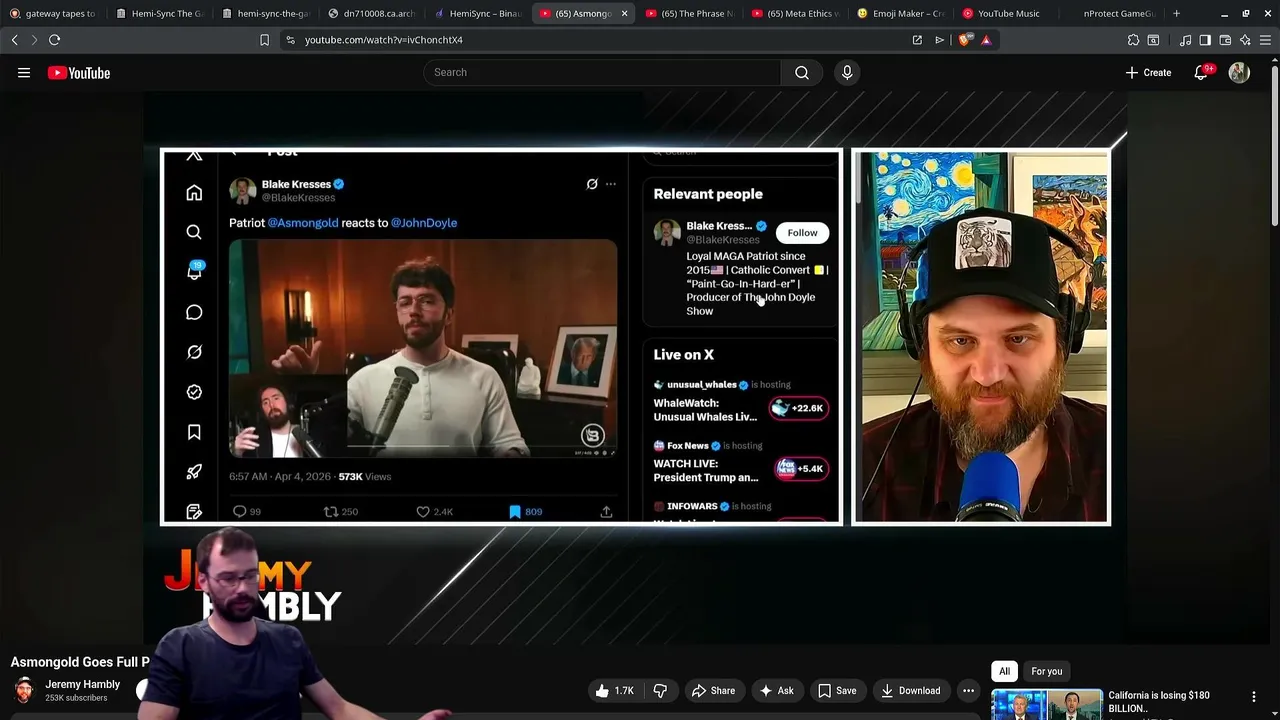The image size is (1280, 720).
Task: Open options for California video suggestion
Action: [x=1254, y=697]
